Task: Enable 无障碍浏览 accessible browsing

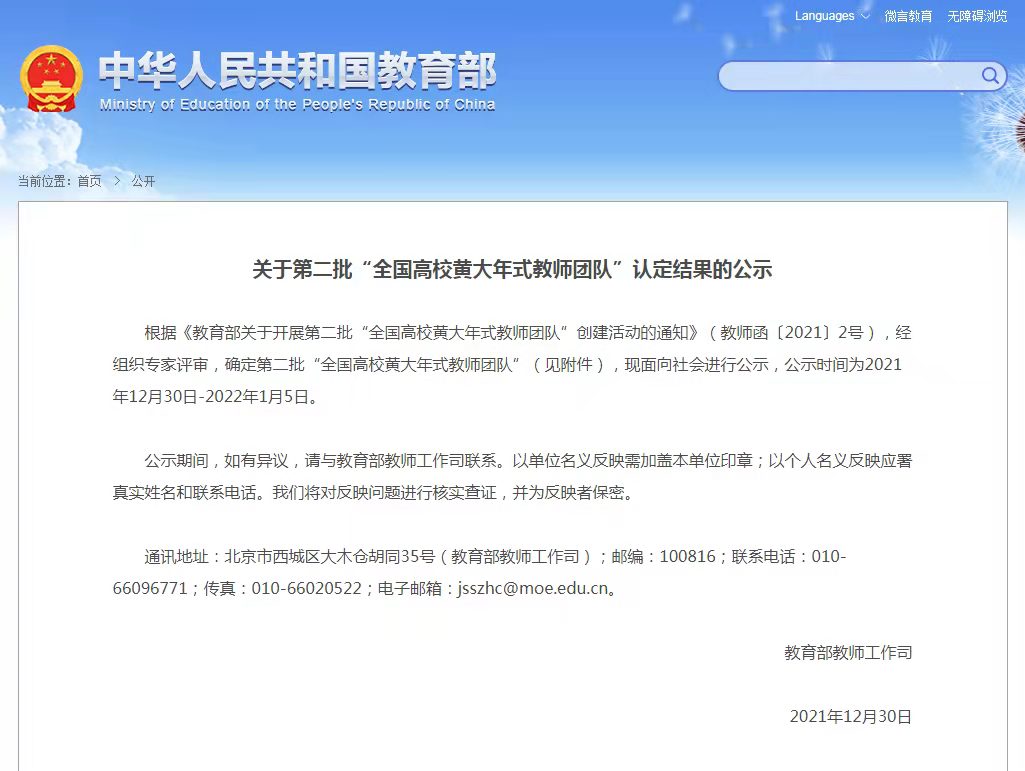Action: (977, 16)
